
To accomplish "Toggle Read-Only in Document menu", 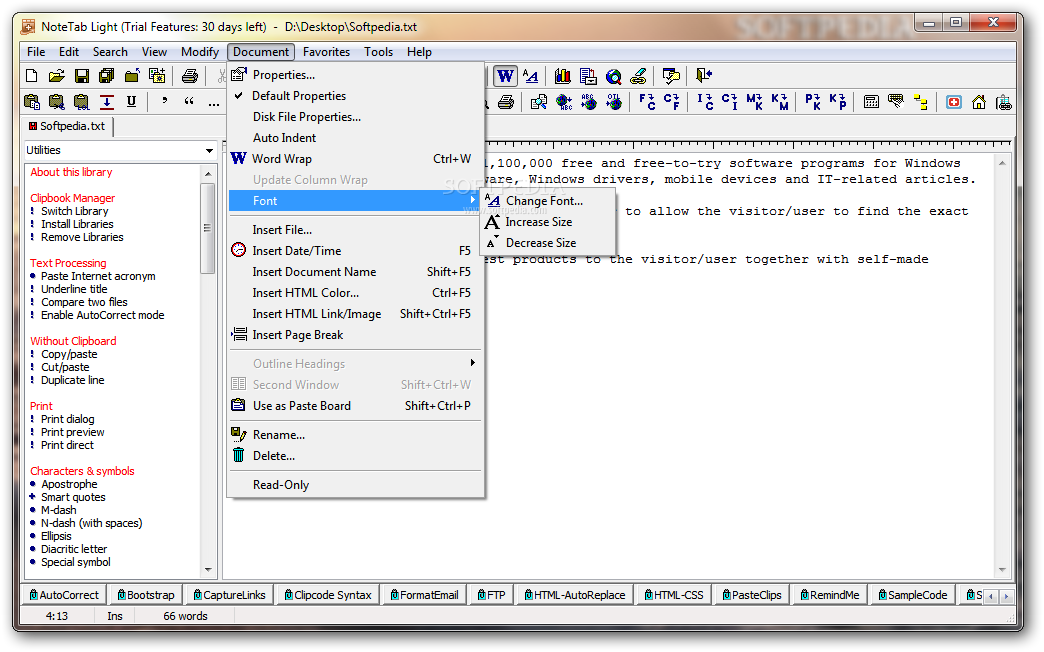I will click(356, 485).
